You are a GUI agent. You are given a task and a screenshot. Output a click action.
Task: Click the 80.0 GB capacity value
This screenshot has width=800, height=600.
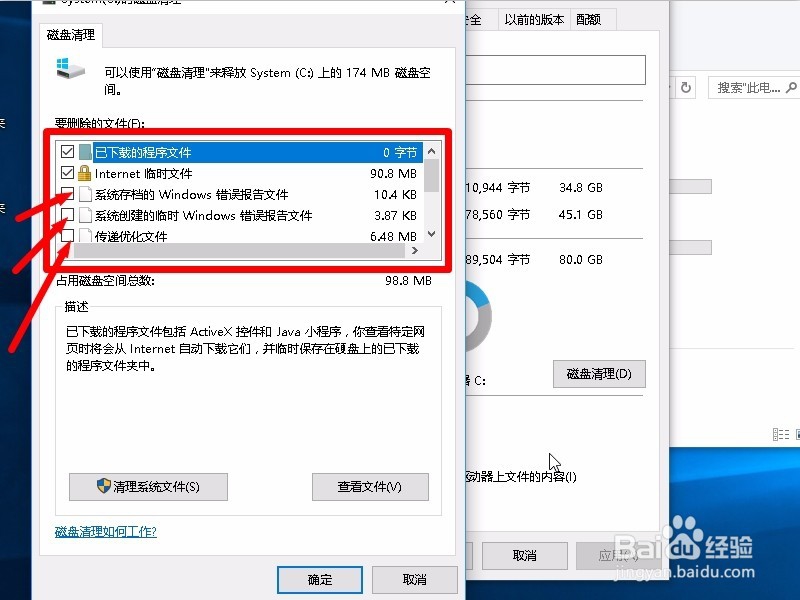581,260
